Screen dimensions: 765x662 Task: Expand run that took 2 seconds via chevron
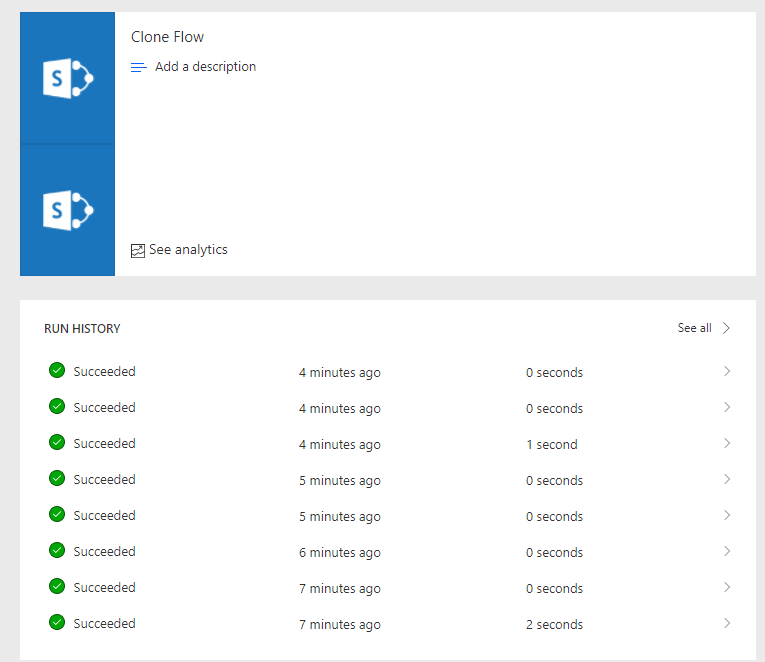point(727,623)
